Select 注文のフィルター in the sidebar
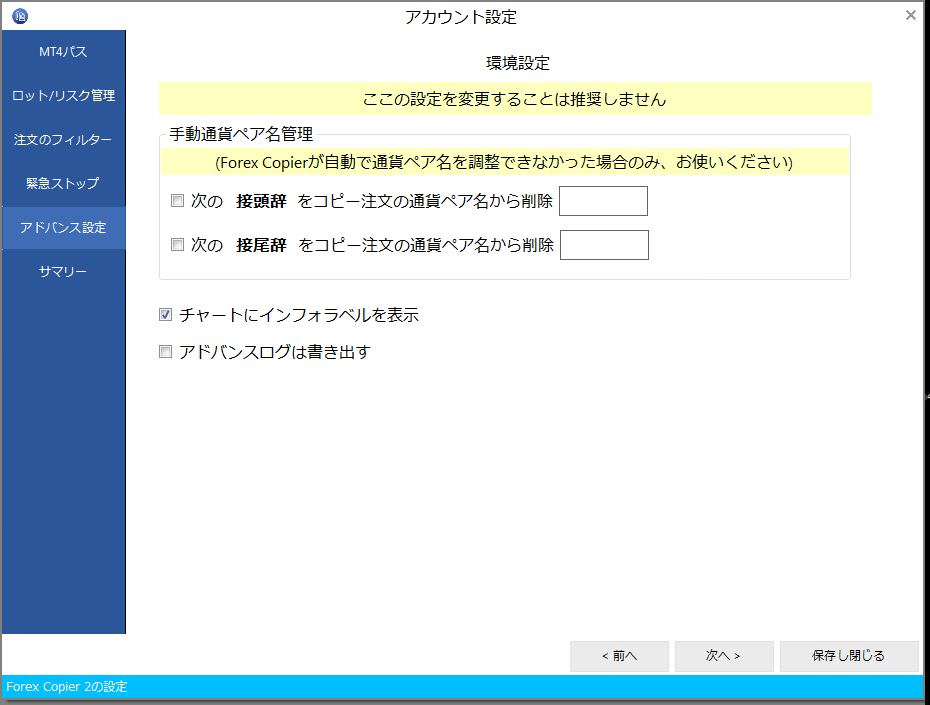This screenshot has height=705, width=930. [x=62, y=139]
